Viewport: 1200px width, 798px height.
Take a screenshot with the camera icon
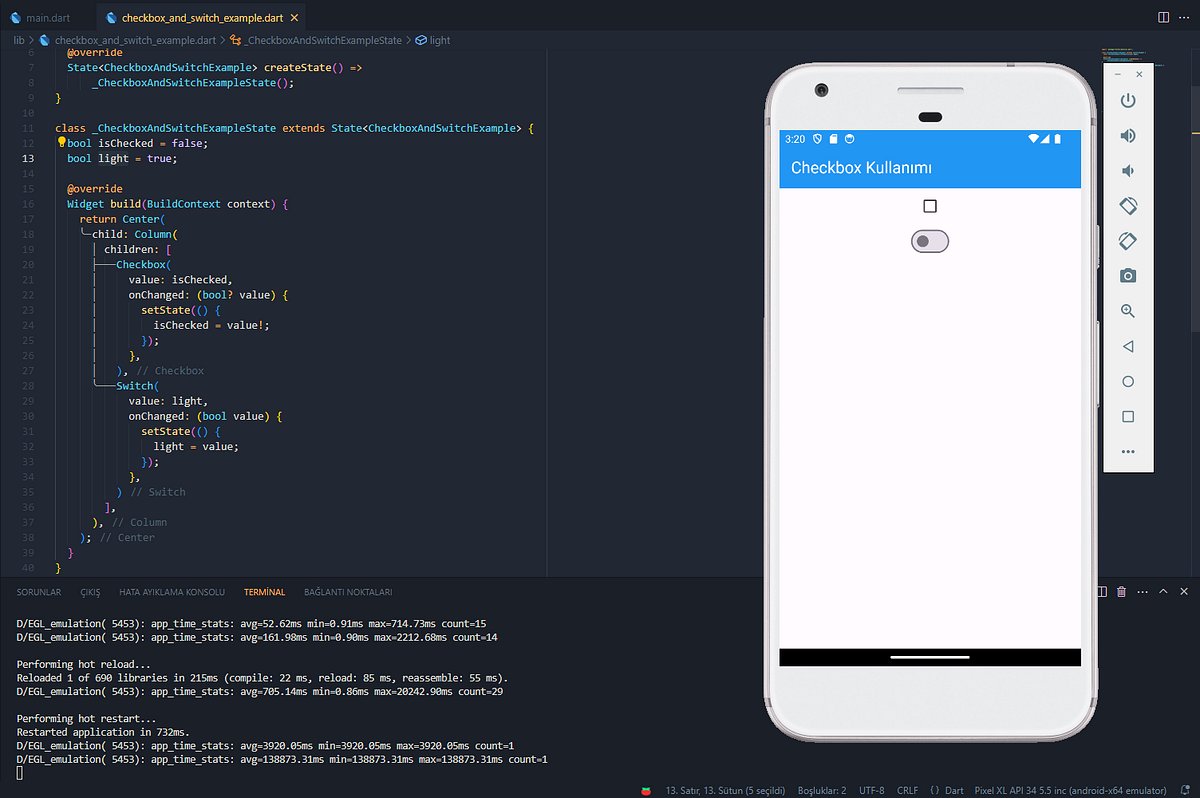click(1128, 275)
